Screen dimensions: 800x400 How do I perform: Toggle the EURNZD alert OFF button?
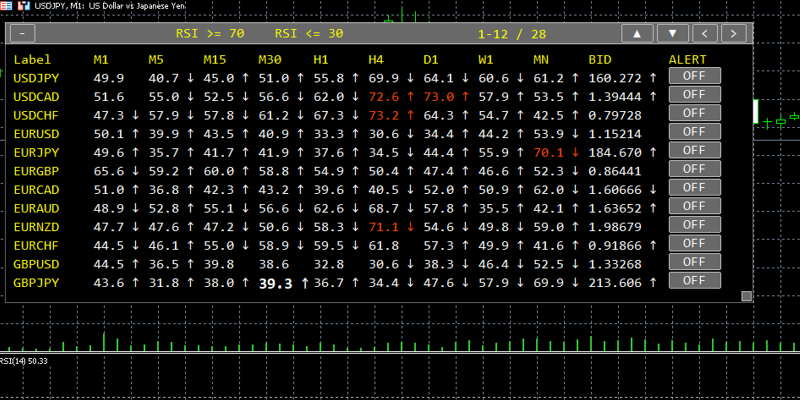tap(694, 225)
